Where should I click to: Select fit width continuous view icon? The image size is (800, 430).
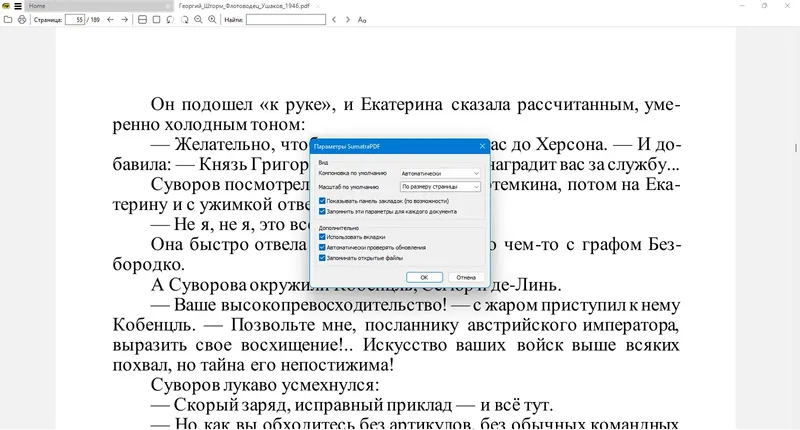[x=142, y=20]
